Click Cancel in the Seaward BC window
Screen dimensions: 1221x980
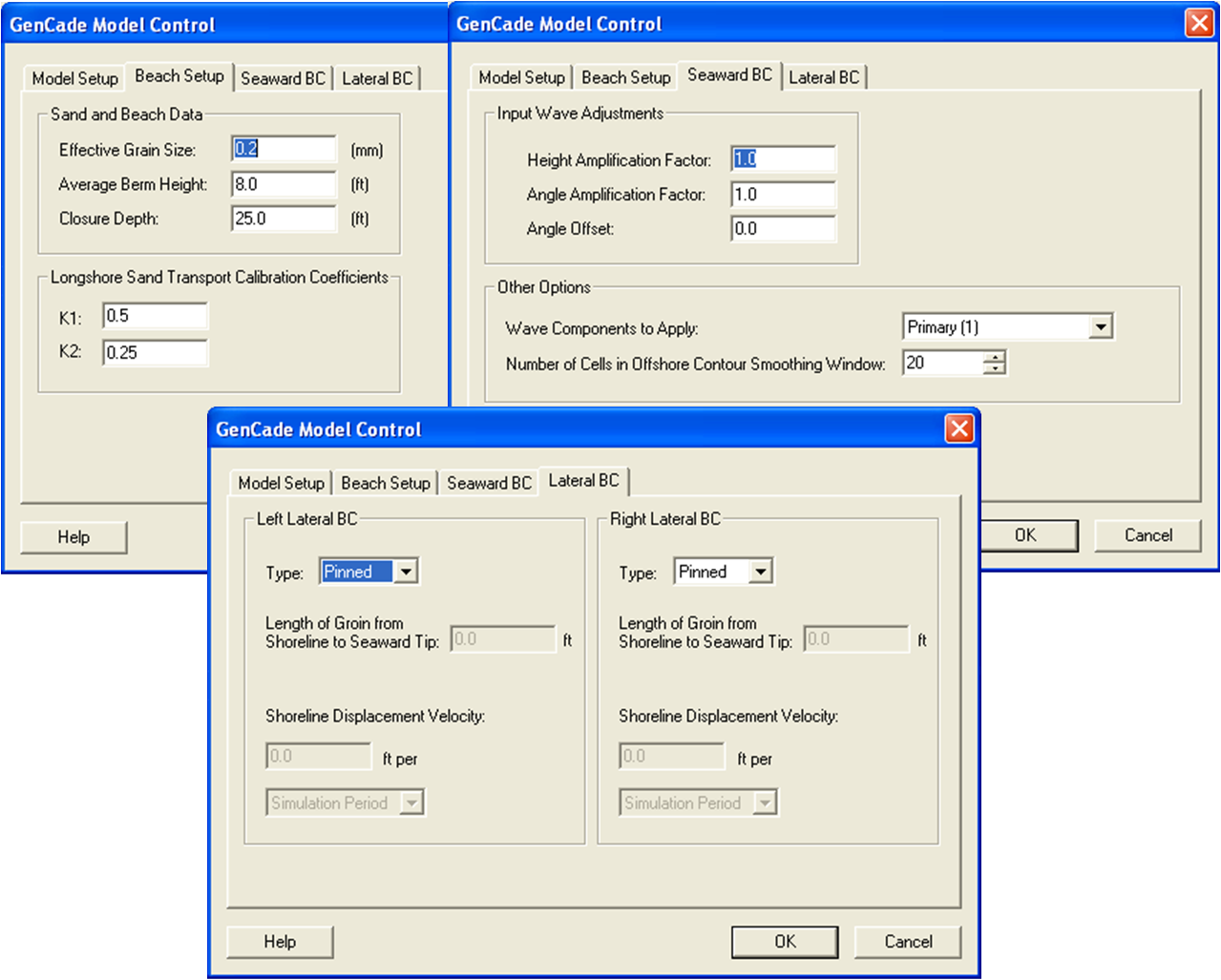pyautogui.click(x=1148, y=535)
